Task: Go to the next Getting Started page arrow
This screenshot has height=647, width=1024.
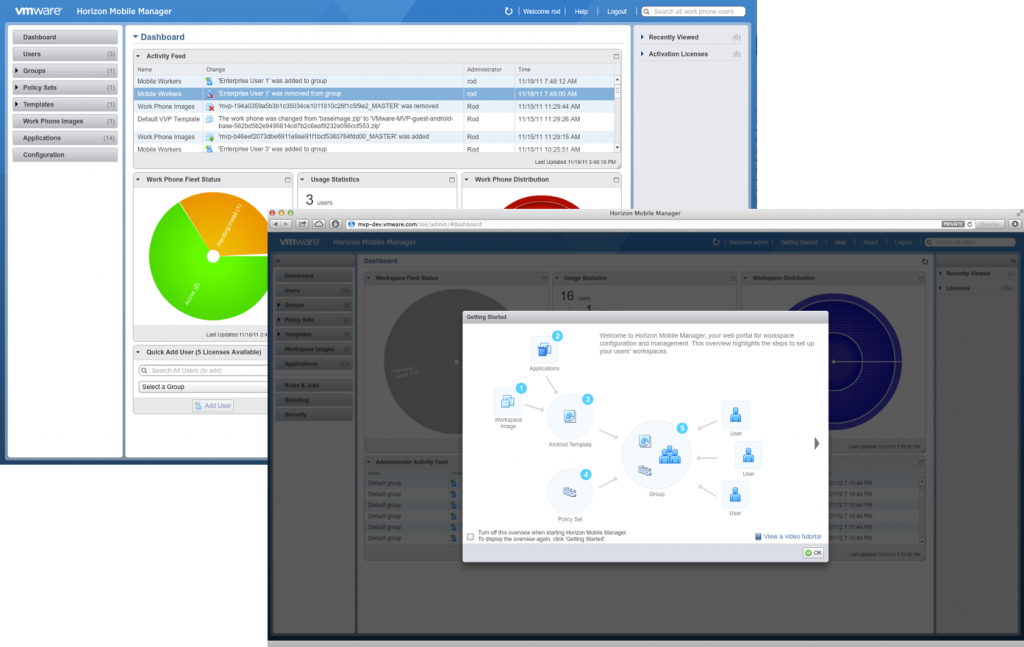Action: pos(816,443)
